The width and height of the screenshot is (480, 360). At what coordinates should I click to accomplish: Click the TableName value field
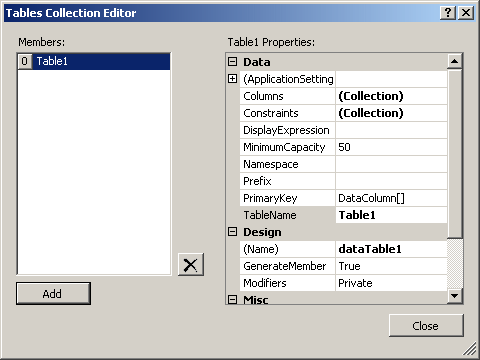point(391,215)
